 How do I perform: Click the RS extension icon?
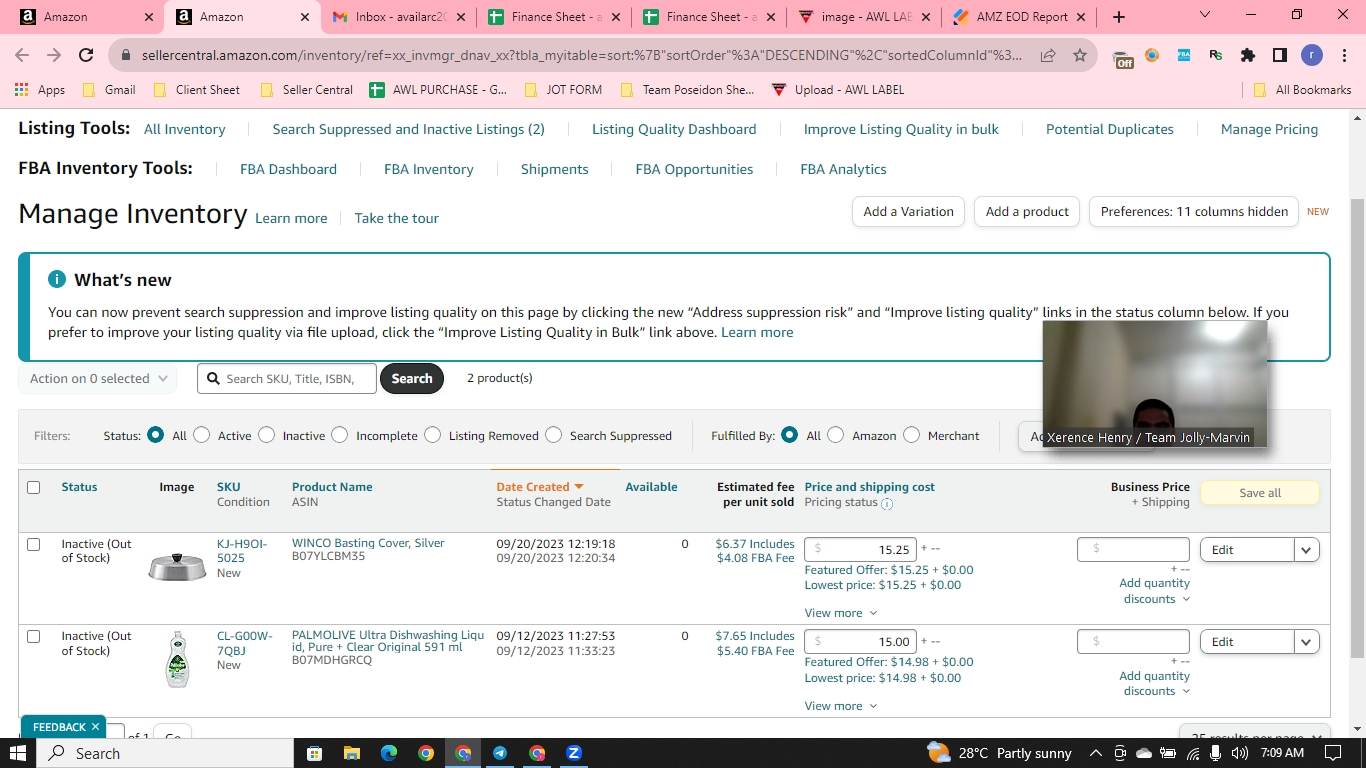[1216, 56]
